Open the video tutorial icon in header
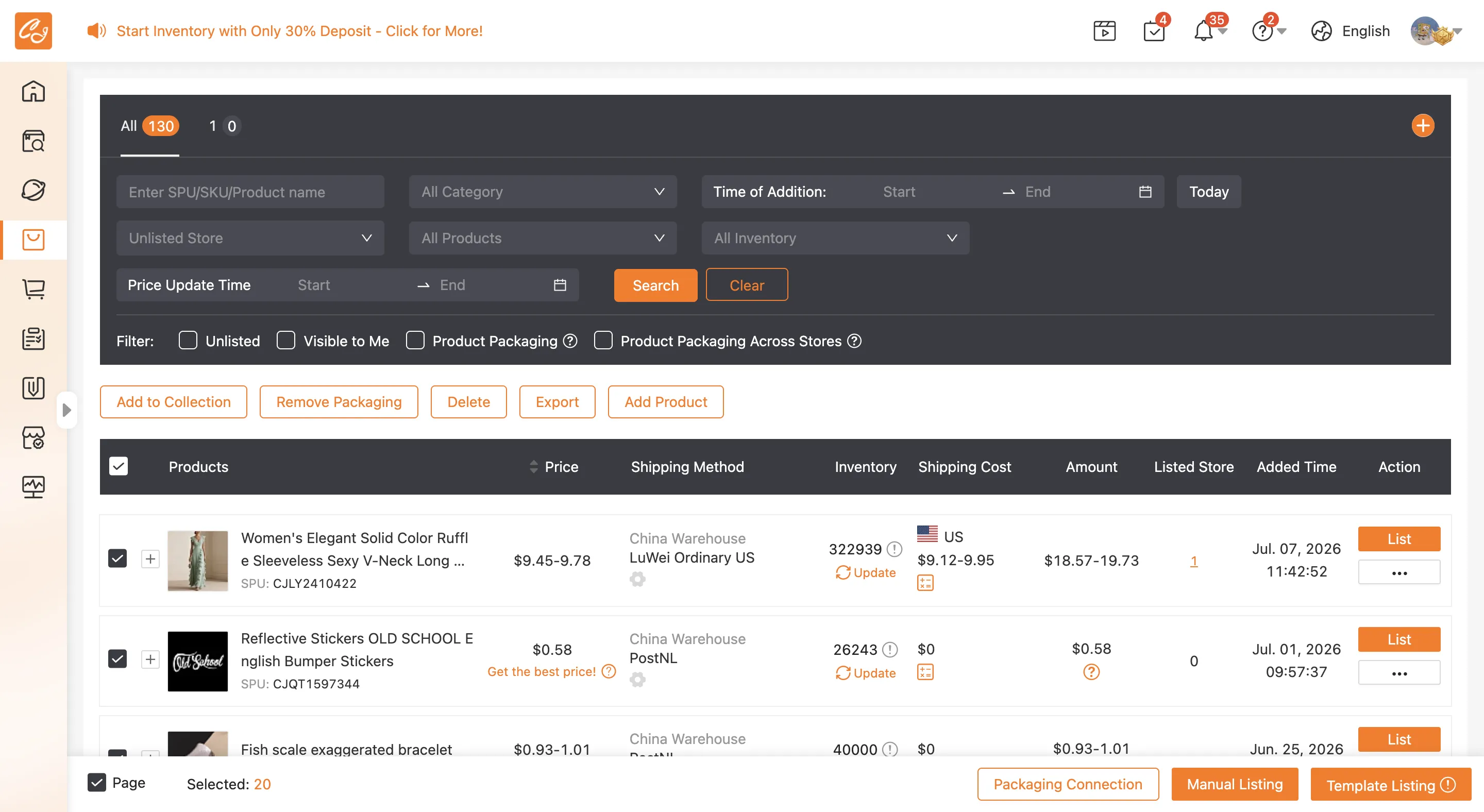The width and height of the screenshot is (1484, 812). click(x=1104, y=31)
